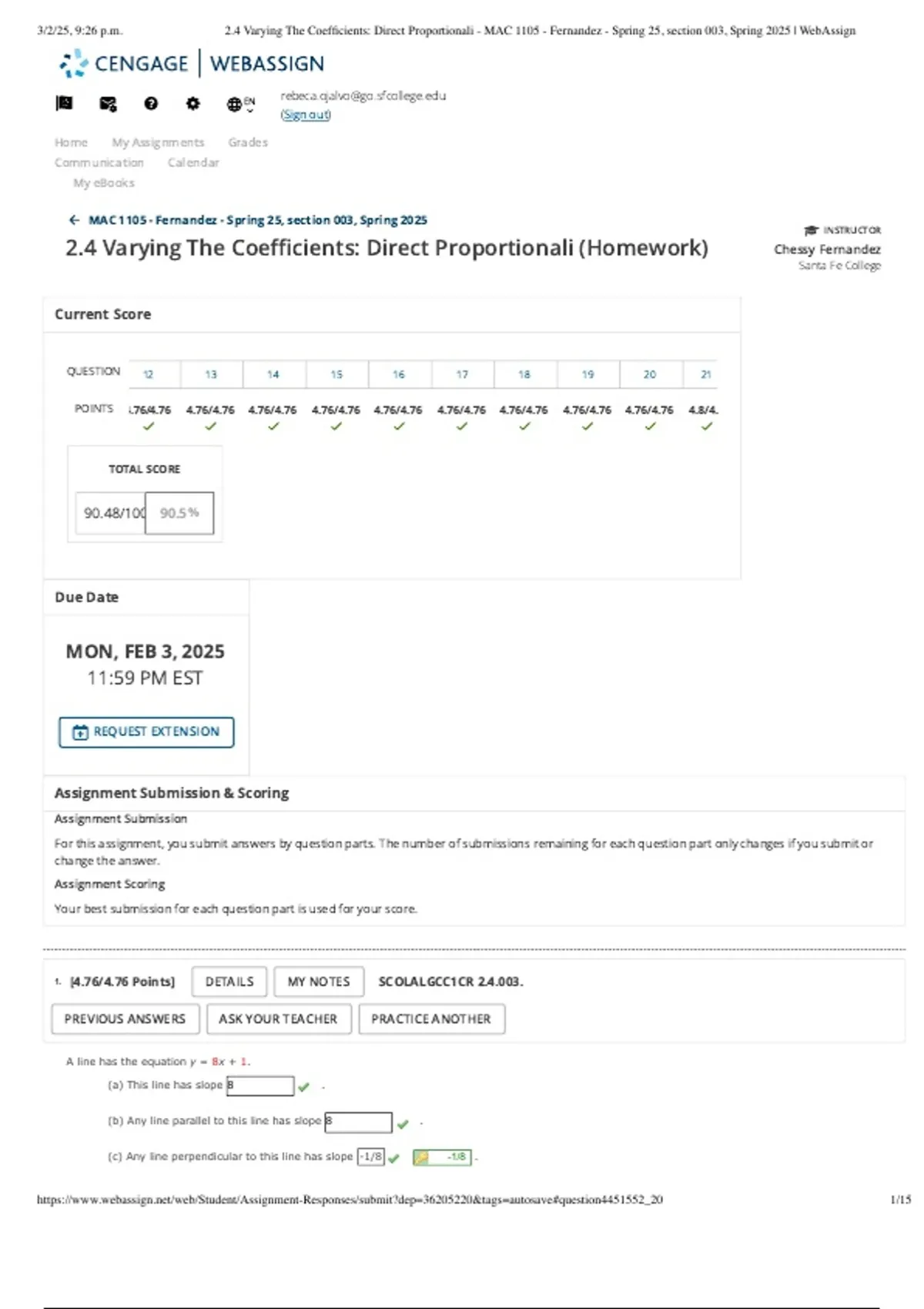924x1309 pixels.
Task: Go to the Grades menu item
Action: (x=248, y=142)
